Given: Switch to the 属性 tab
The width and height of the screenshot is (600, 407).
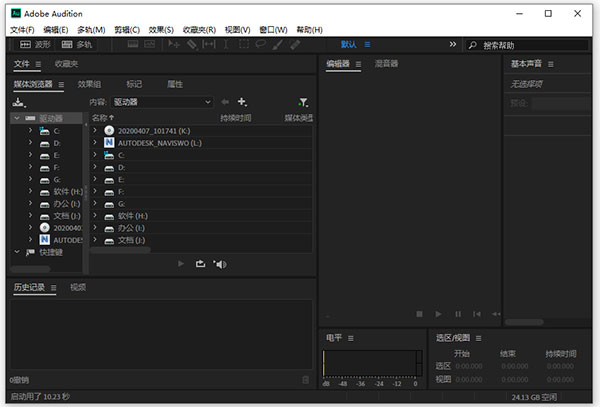Looking at the screenshot, I should pyautogui.click(x=175, y=84).
